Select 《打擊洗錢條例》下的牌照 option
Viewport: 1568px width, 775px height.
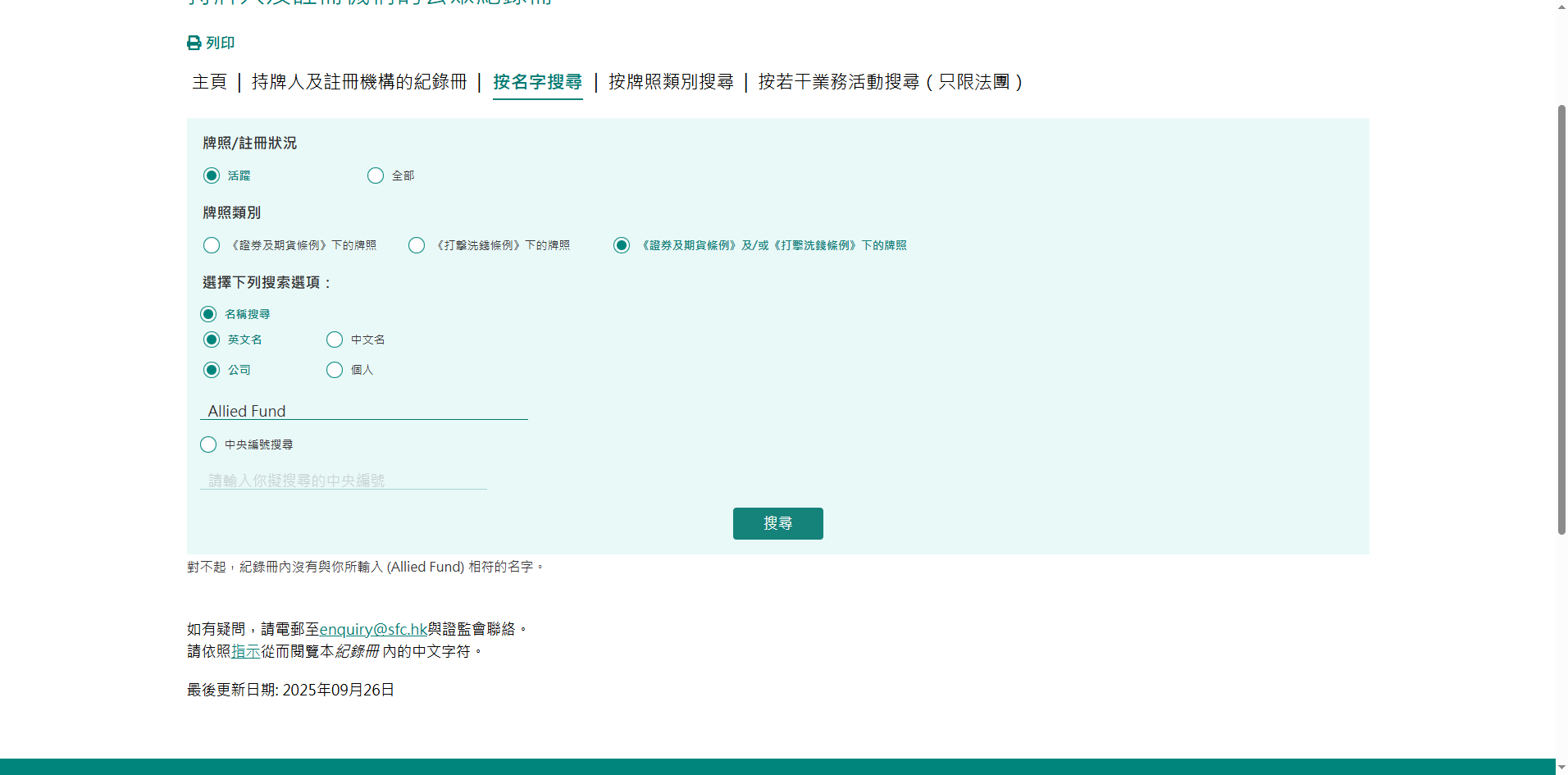417,245
